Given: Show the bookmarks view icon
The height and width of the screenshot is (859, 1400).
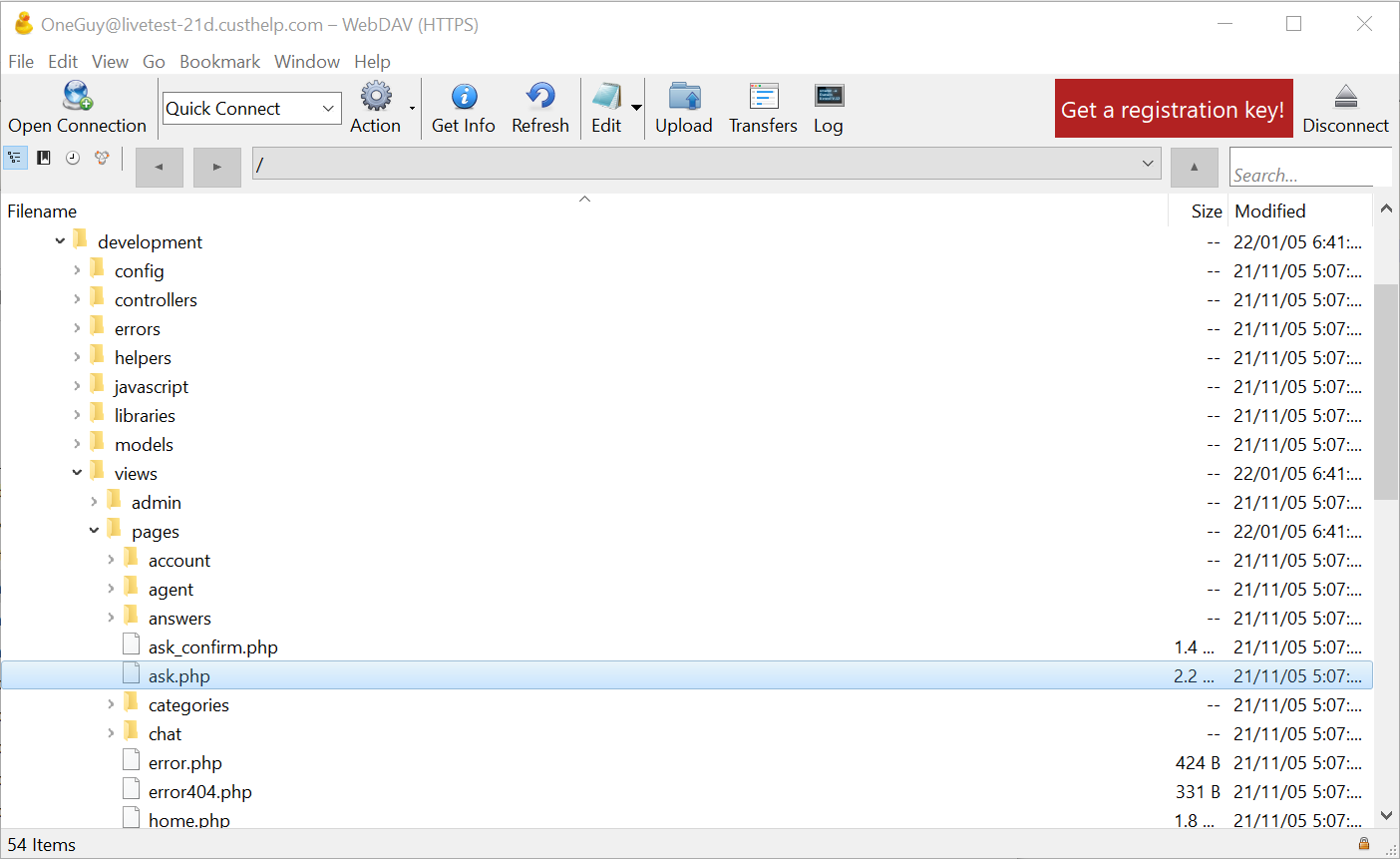Looking at the screenshot, I should tap(44, 158).
